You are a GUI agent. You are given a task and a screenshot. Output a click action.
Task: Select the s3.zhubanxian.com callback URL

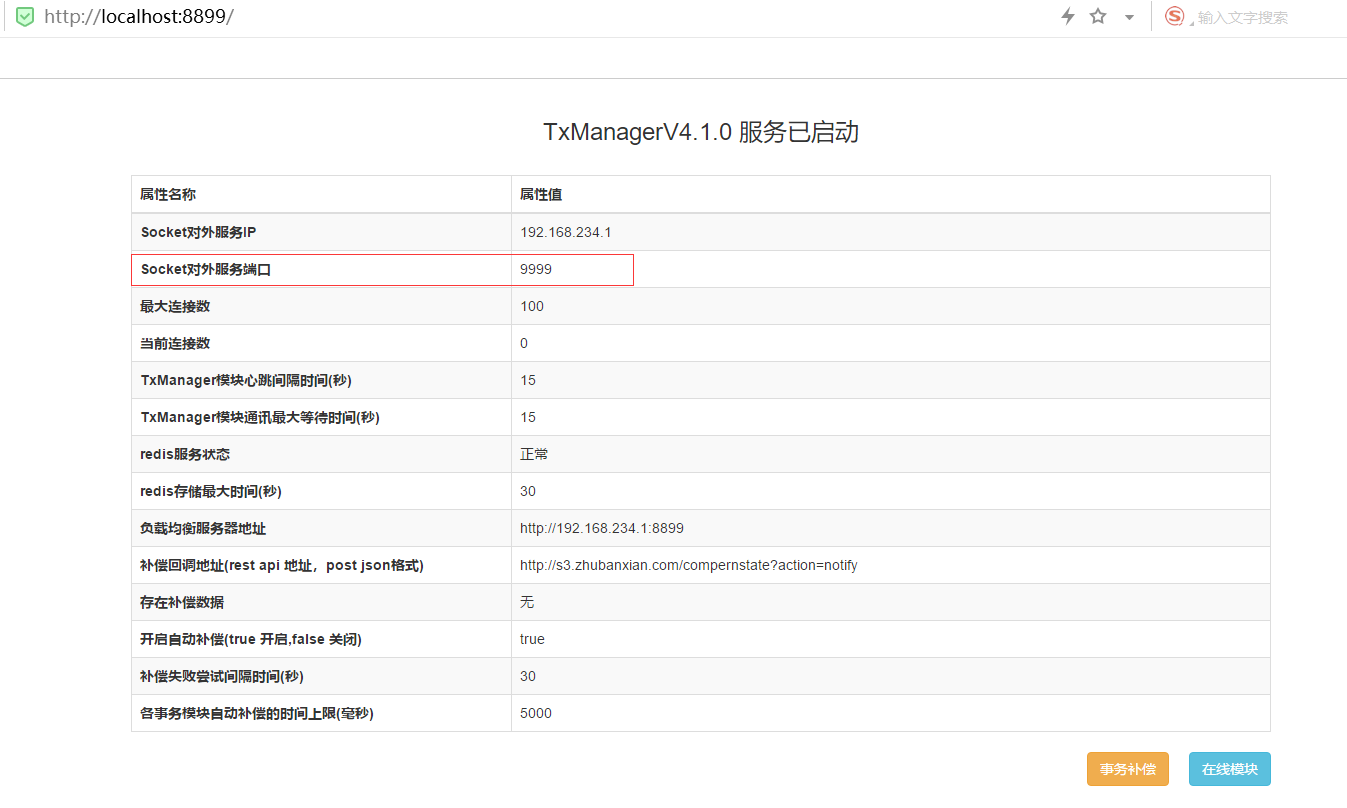pos(689,565)
